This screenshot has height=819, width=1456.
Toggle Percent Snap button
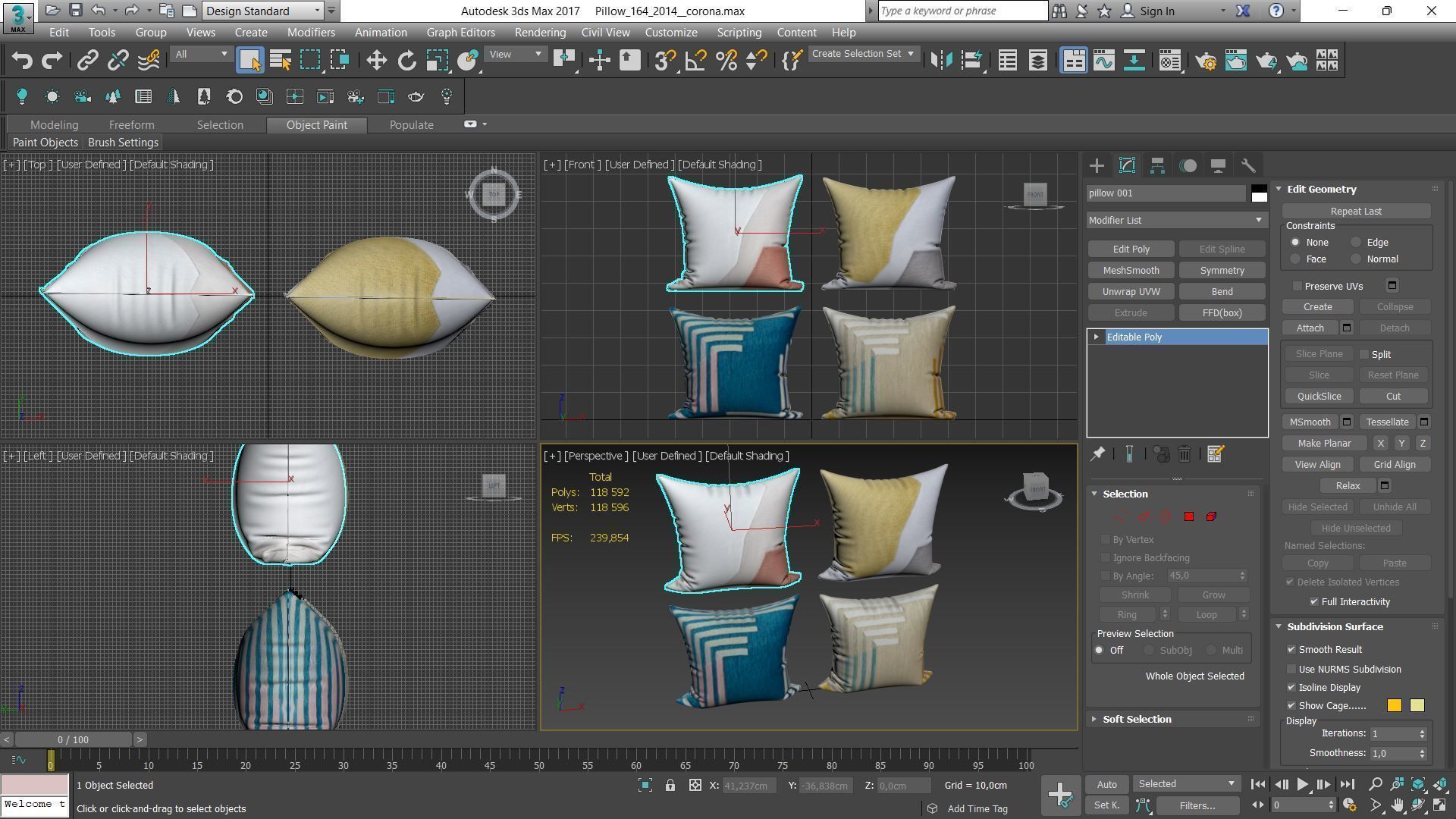click(x=726, y=61)
